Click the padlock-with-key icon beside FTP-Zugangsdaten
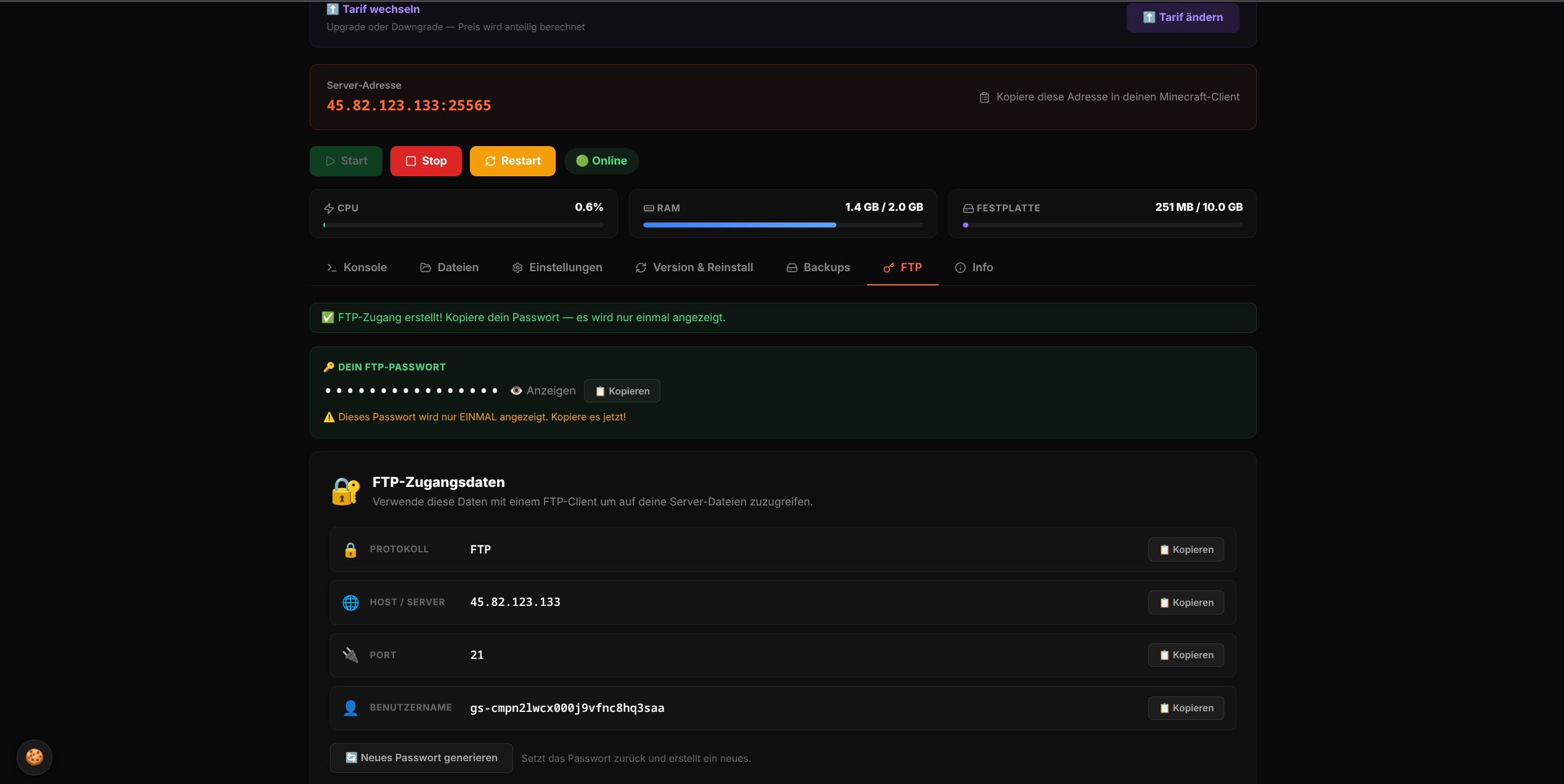This screenshot has height=784, width=1564. 346,491
